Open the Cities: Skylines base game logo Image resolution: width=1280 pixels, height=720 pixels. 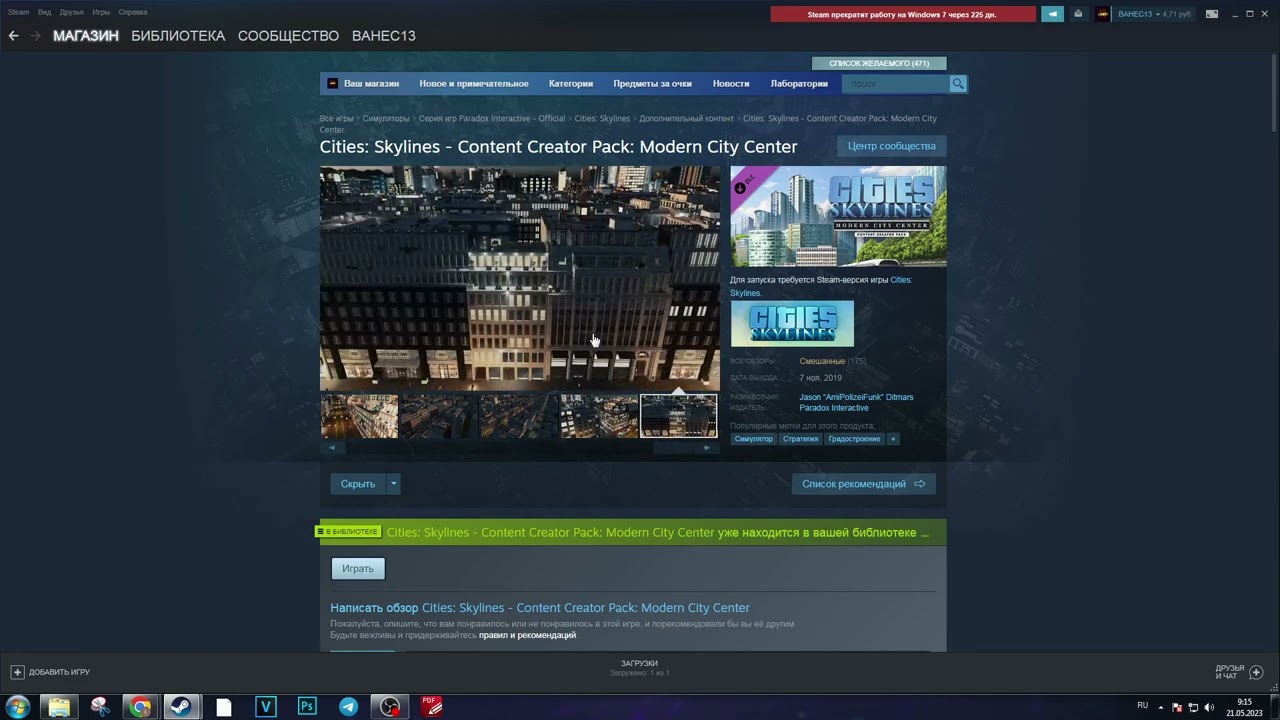[x=792, y=324]
